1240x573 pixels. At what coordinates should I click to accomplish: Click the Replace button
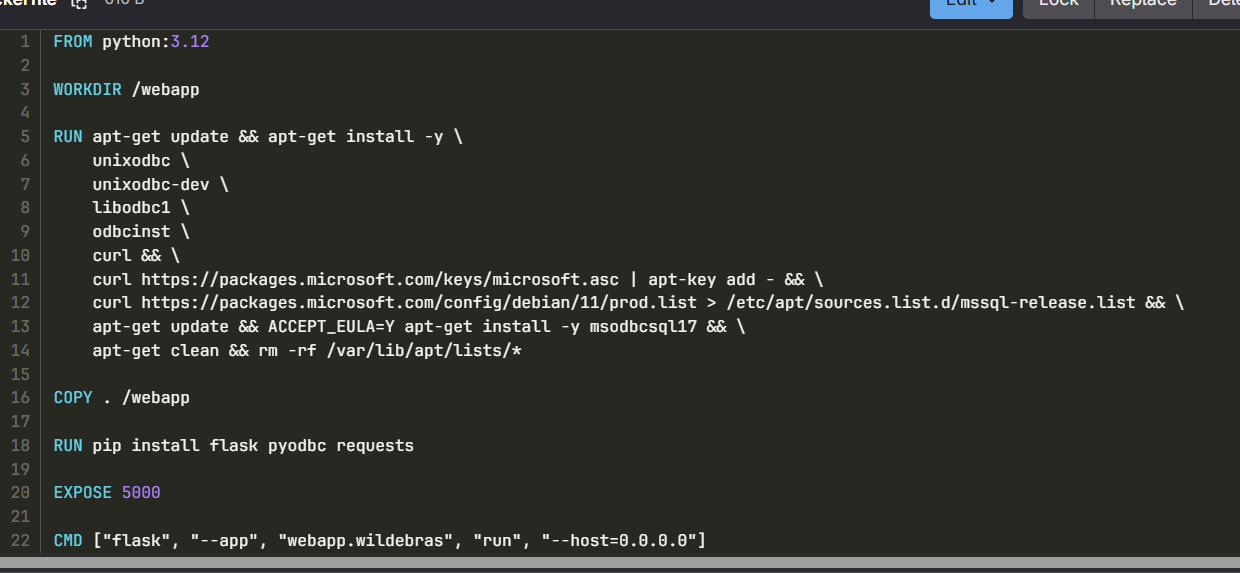pyautogui.click(x=1143, y=5)
